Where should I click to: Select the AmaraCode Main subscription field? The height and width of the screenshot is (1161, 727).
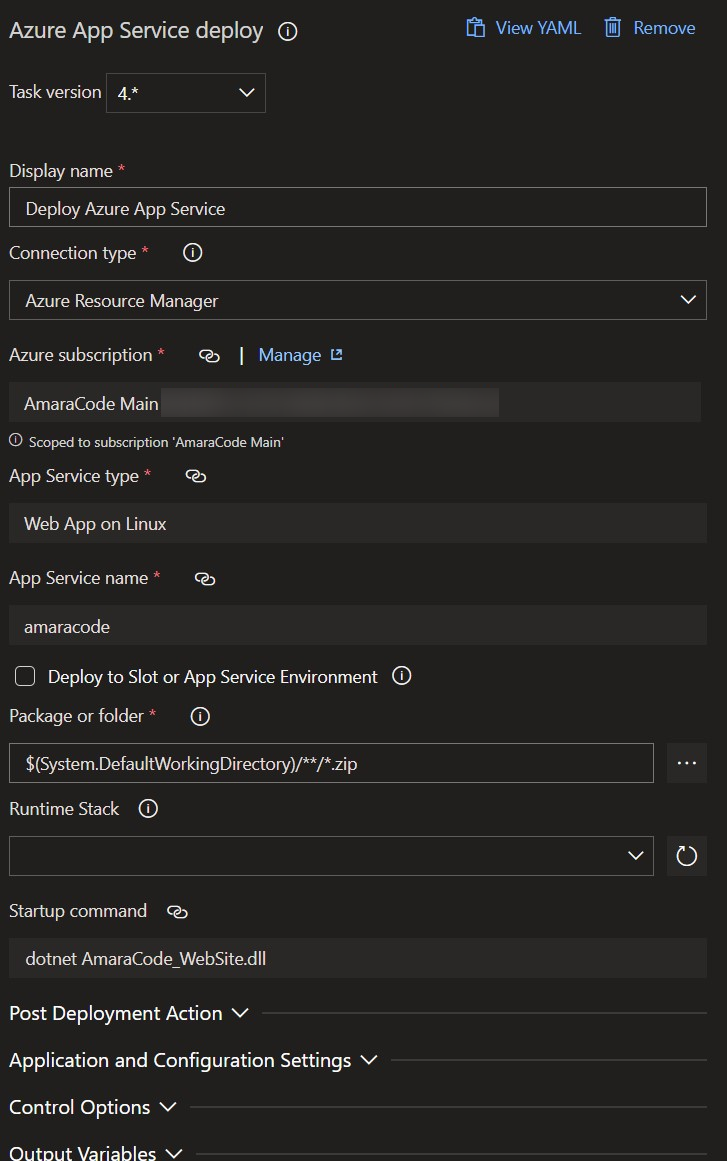pos(355,402)
